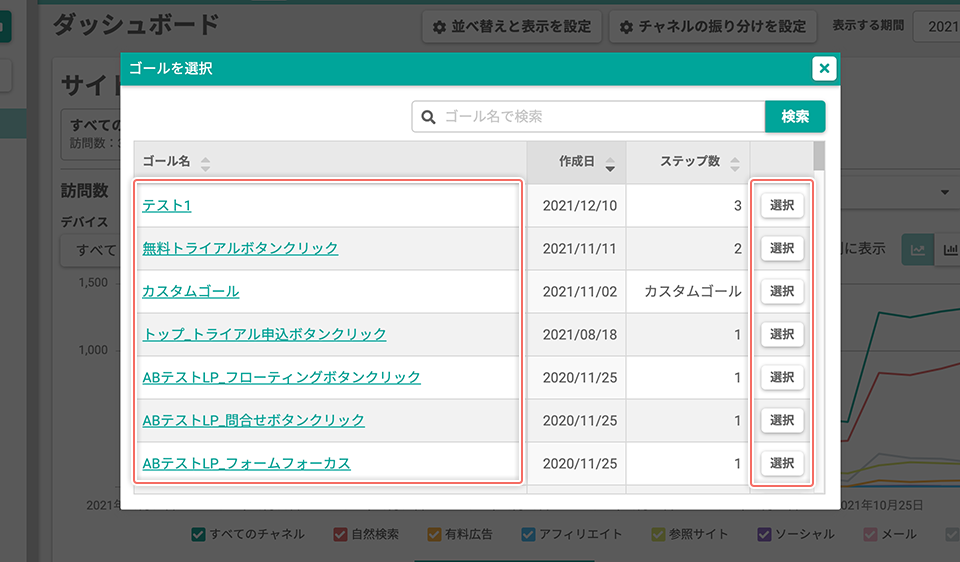Click 選択 for カスタムゴール row
Image resolution: width=960 pixels, height=562 pixels.
782,291
